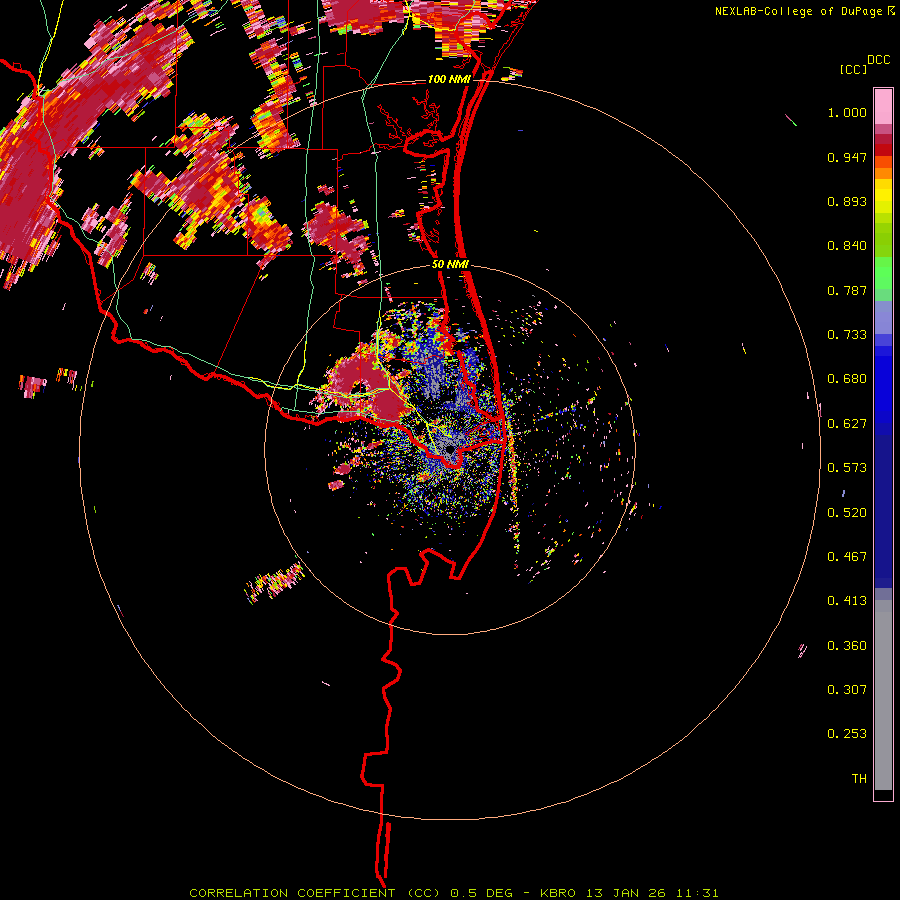
Task: Click the 0.787 scale value
Action: (x=847, y=290)
